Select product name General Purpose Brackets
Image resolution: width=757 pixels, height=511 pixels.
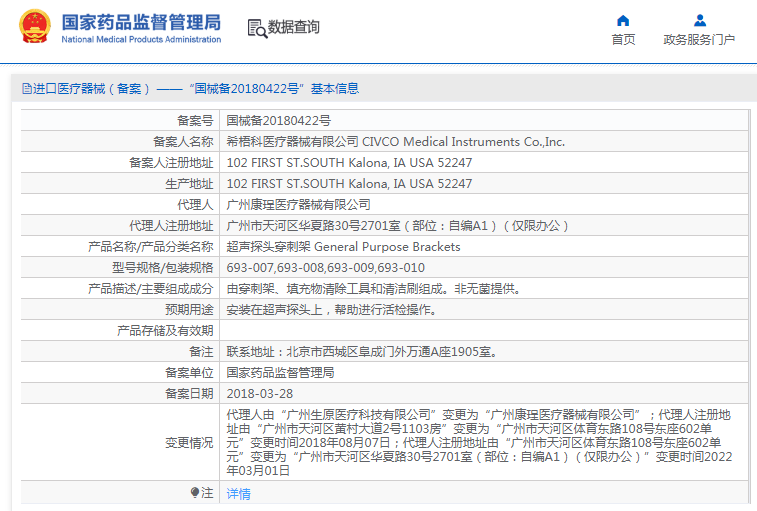(x=387, y=247)
